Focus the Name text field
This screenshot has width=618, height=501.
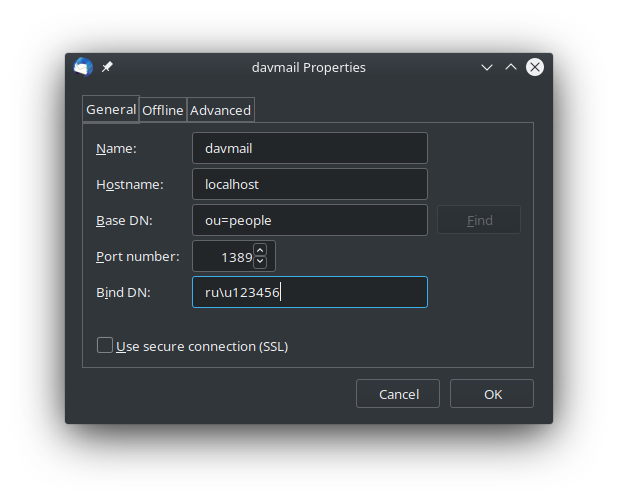coord(309,148)
